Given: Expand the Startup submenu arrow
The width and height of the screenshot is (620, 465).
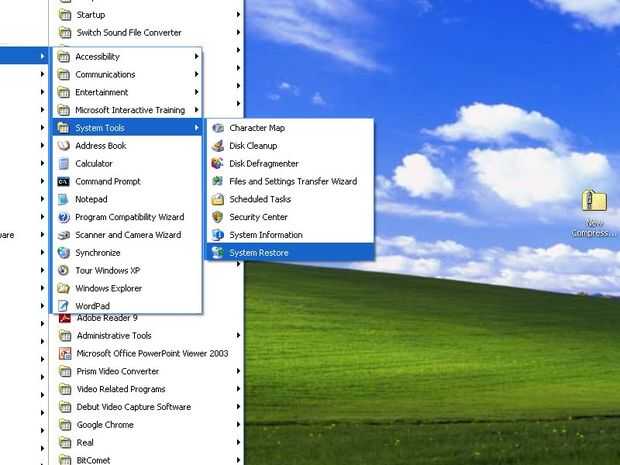Looking at the screenshot, I should (238, 15).
